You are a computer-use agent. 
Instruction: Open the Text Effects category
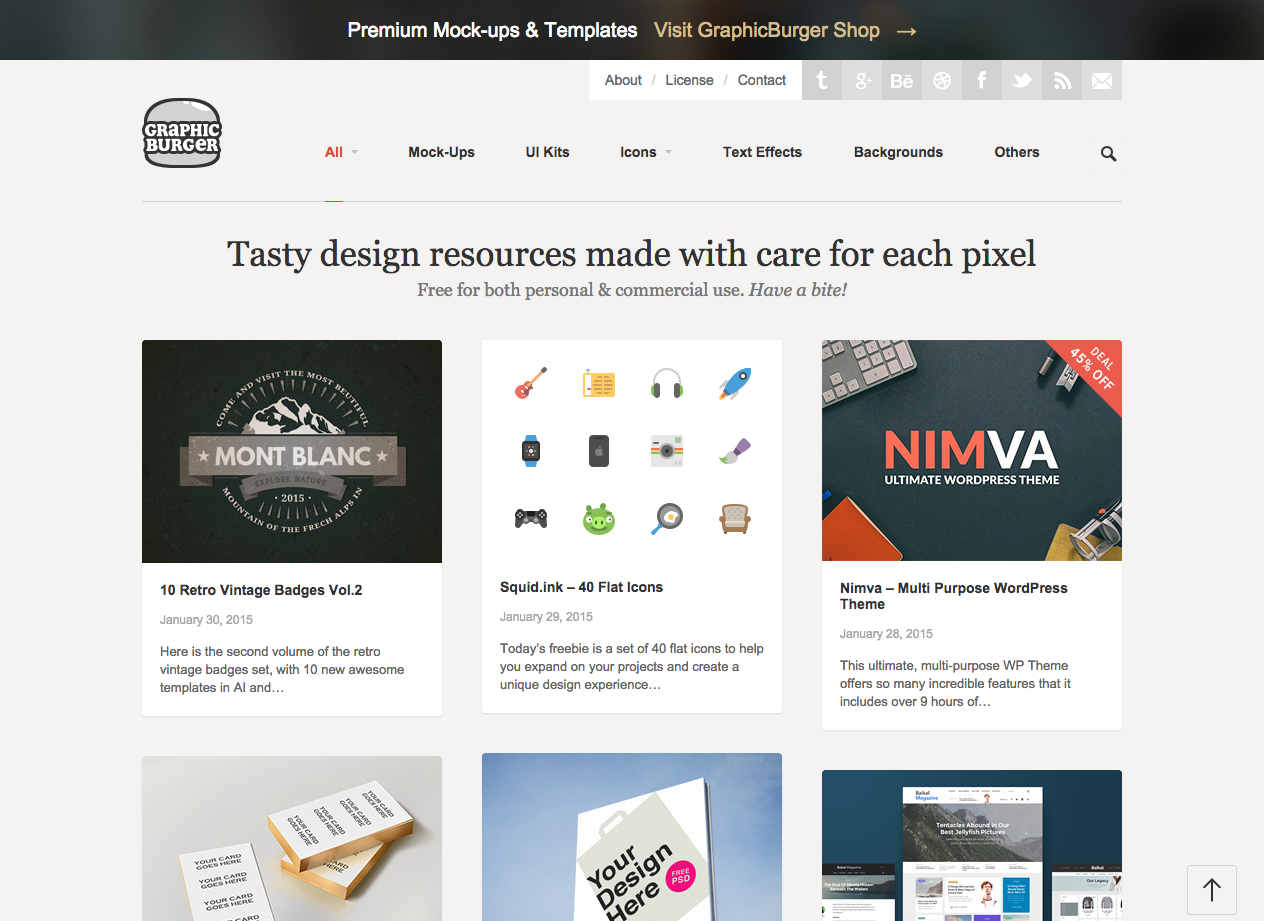(x=762, y=152)
